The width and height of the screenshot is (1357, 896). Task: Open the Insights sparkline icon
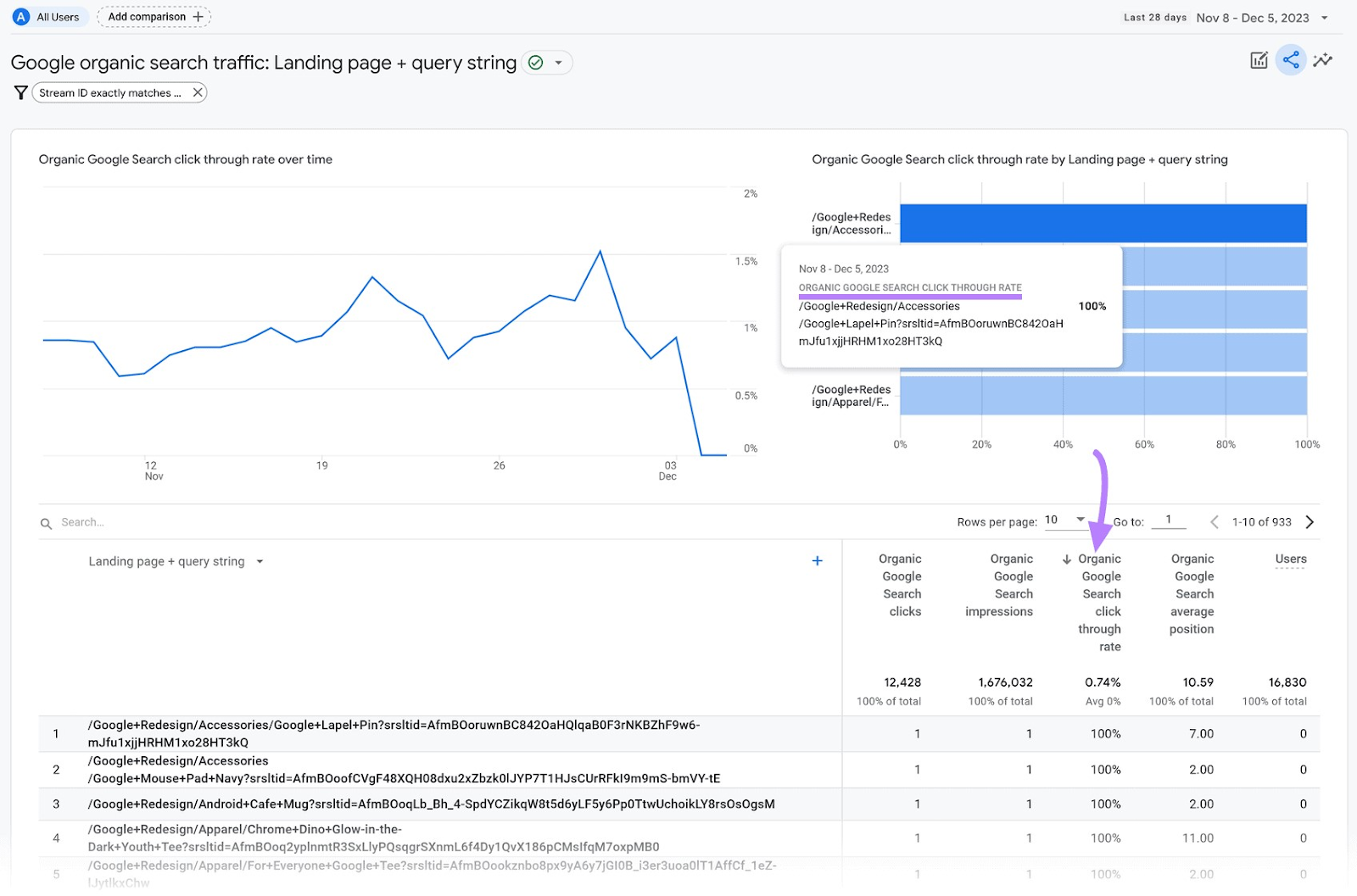pyautogui.click(x=1322, y=60)
